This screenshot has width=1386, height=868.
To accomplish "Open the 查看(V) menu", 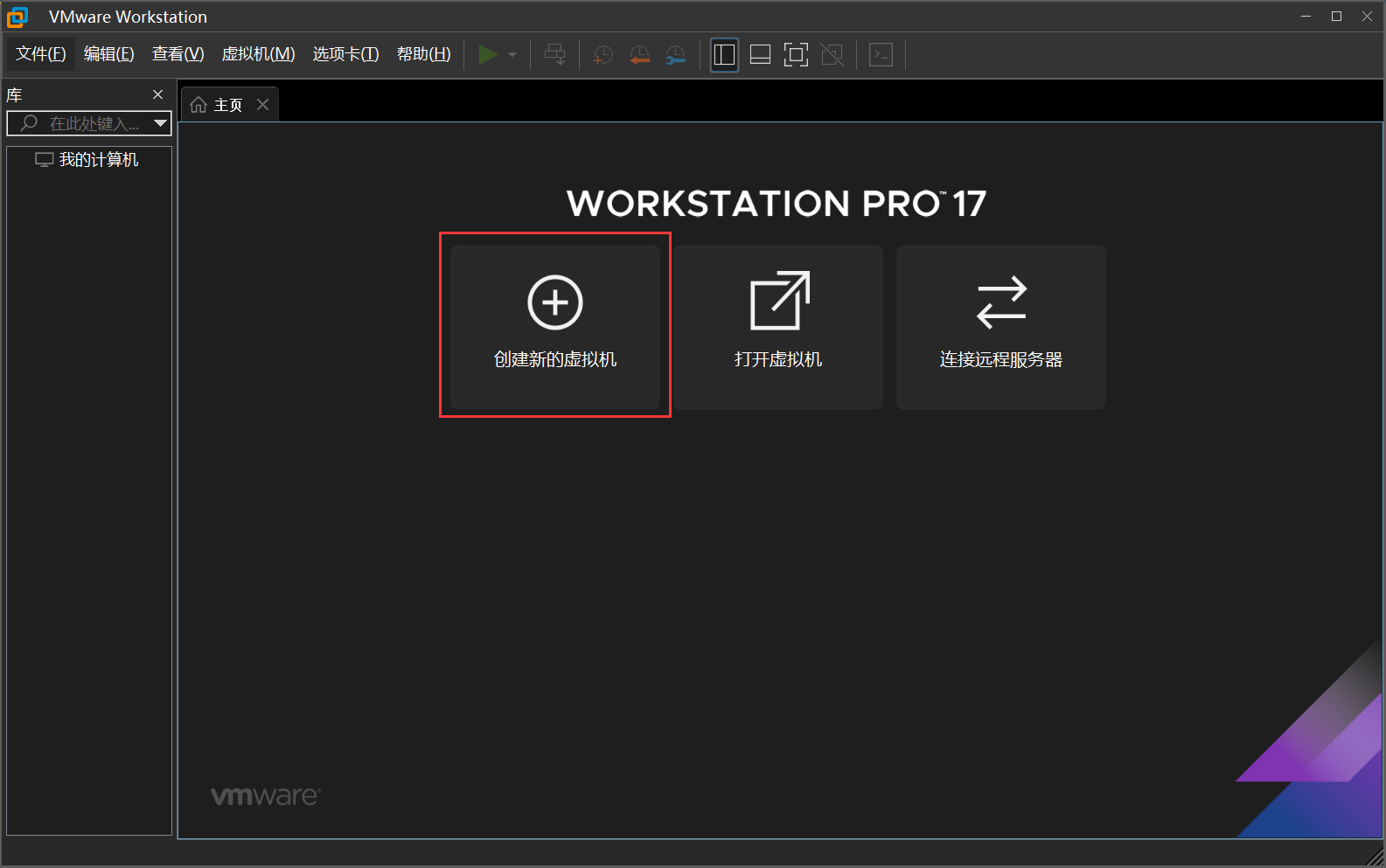I will 178,54.
